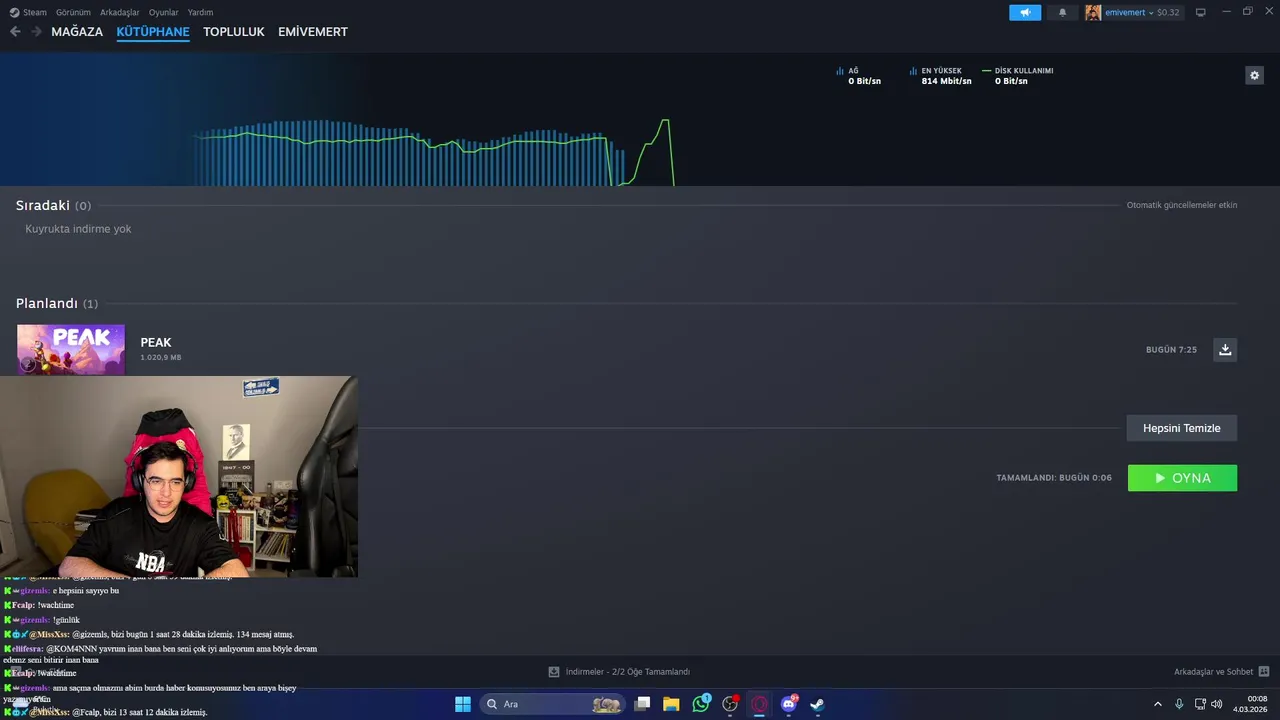Go forward with the right arrow
The width and height of the screenshot is (1280, 720).
[37, 32]
